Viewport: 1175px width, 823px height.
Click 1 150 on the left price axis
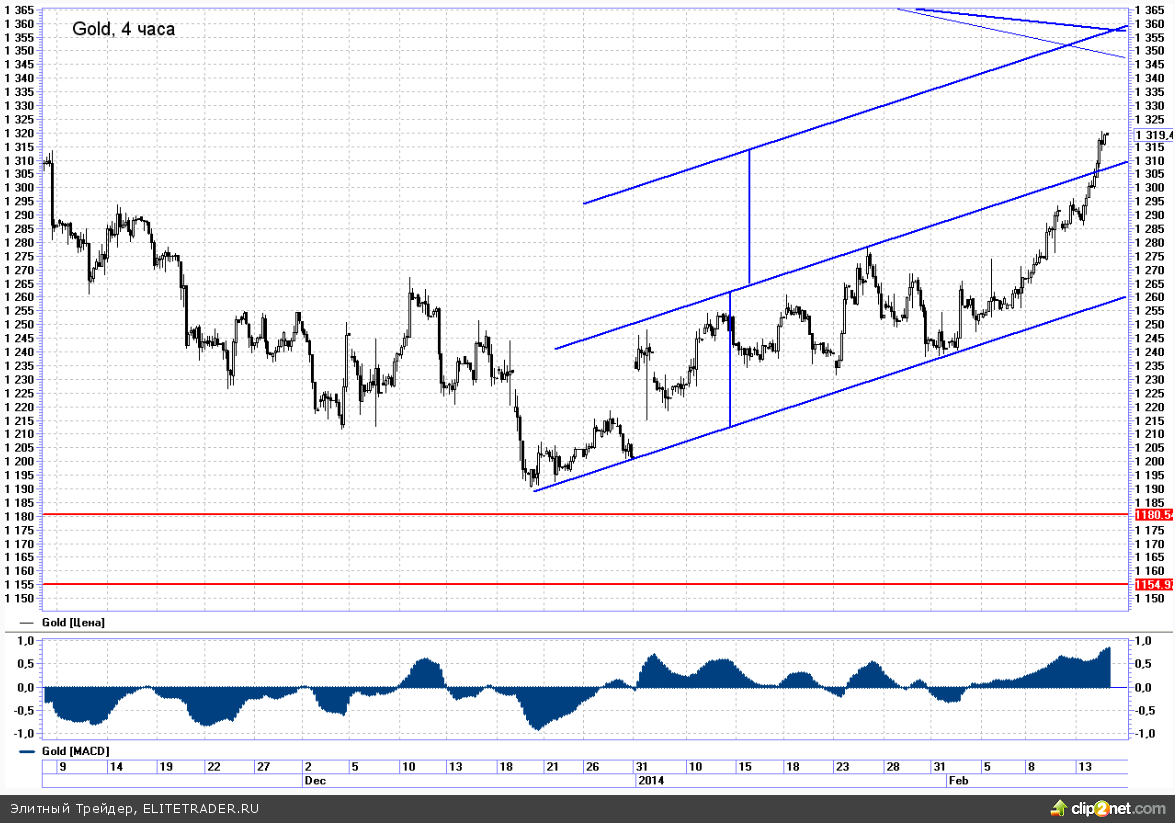tap(19, 599)
